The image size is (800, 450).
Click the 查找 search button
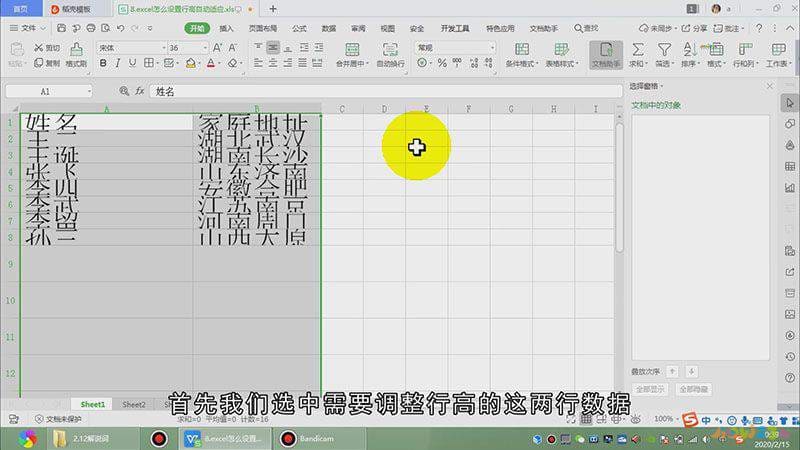pos(586,28)
